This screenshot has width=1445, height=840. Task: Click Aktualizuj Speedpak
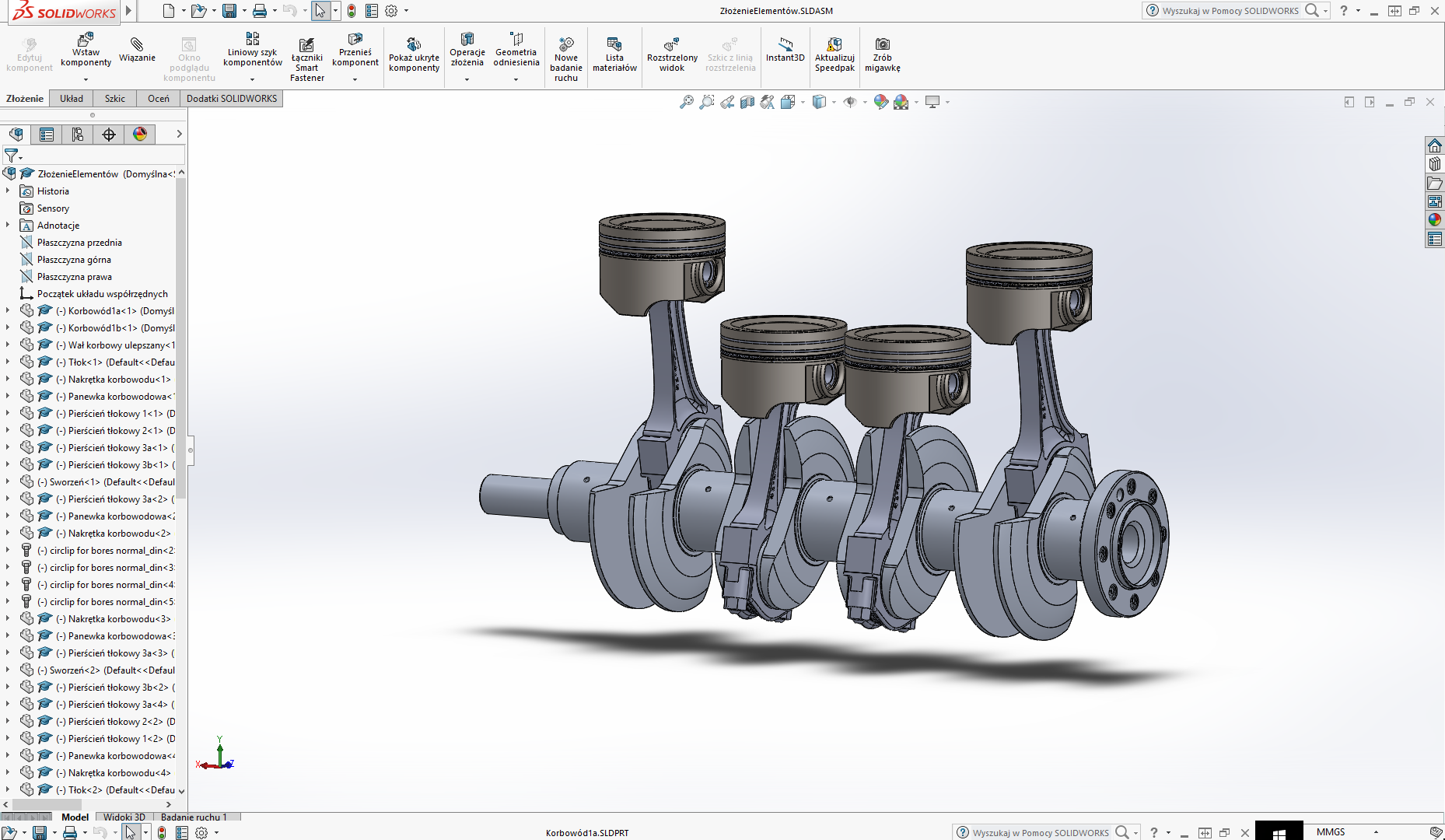tap(834, 54)
